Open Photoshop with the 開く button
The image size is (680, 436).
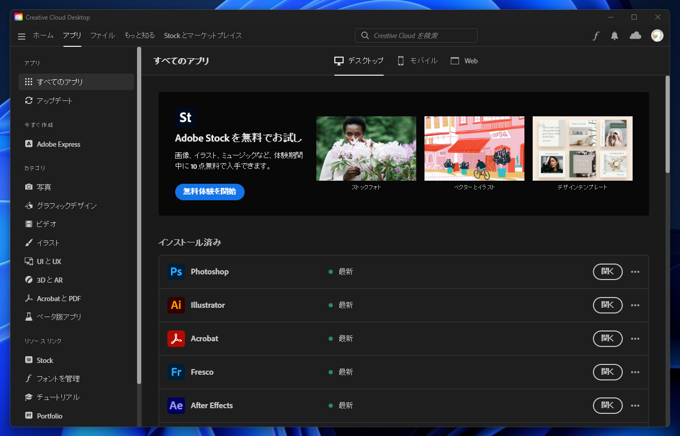tap(608, 272)
